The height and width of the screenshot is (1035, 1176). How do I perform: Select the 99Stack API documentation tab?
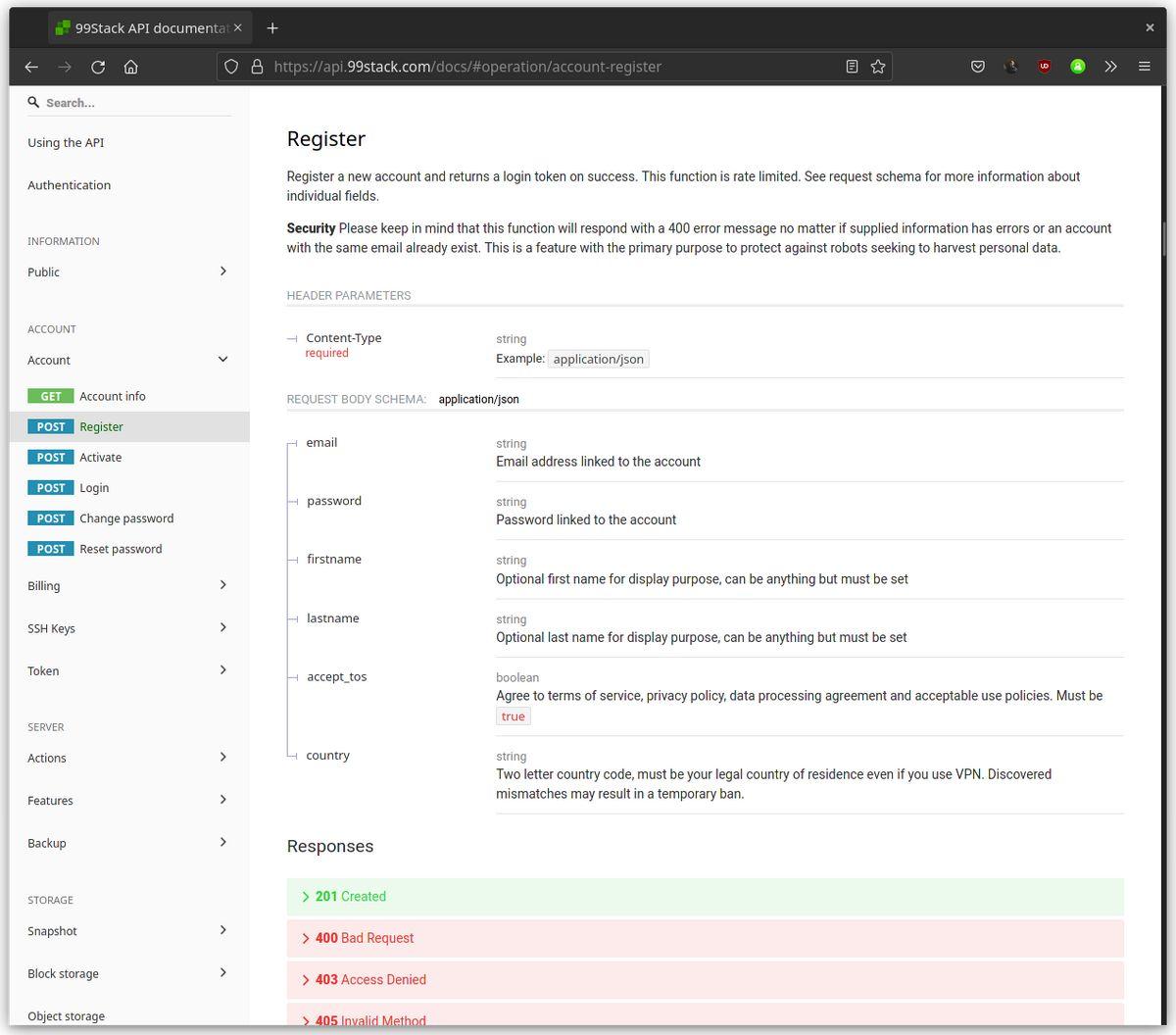tap(151, 28)
